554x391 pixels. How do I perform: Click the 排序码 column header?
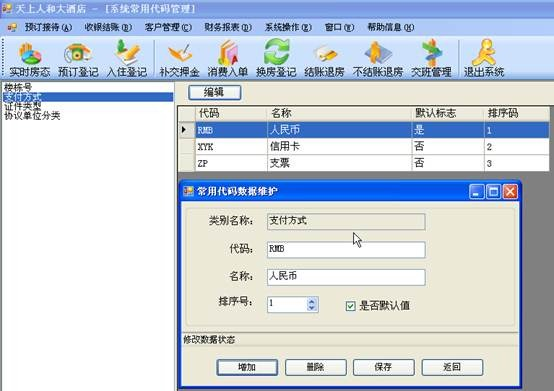[517, 114]
